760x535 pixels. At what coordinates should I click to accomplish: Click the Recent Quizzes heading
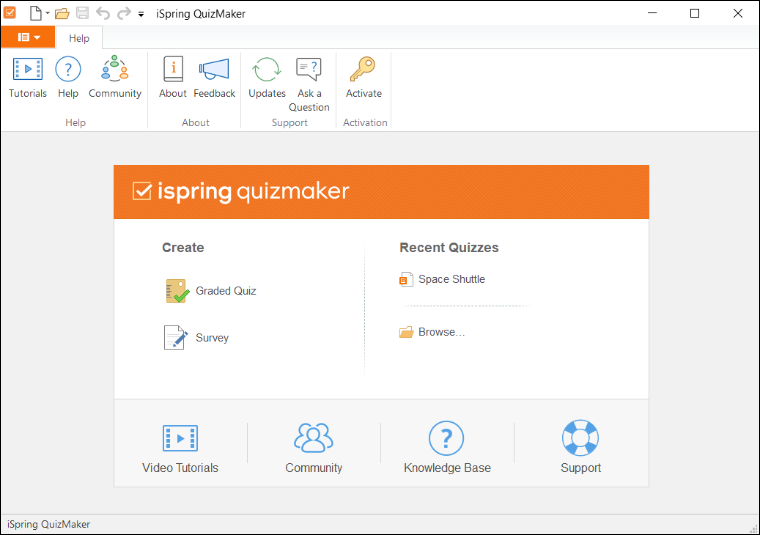(x=449, y=248)
